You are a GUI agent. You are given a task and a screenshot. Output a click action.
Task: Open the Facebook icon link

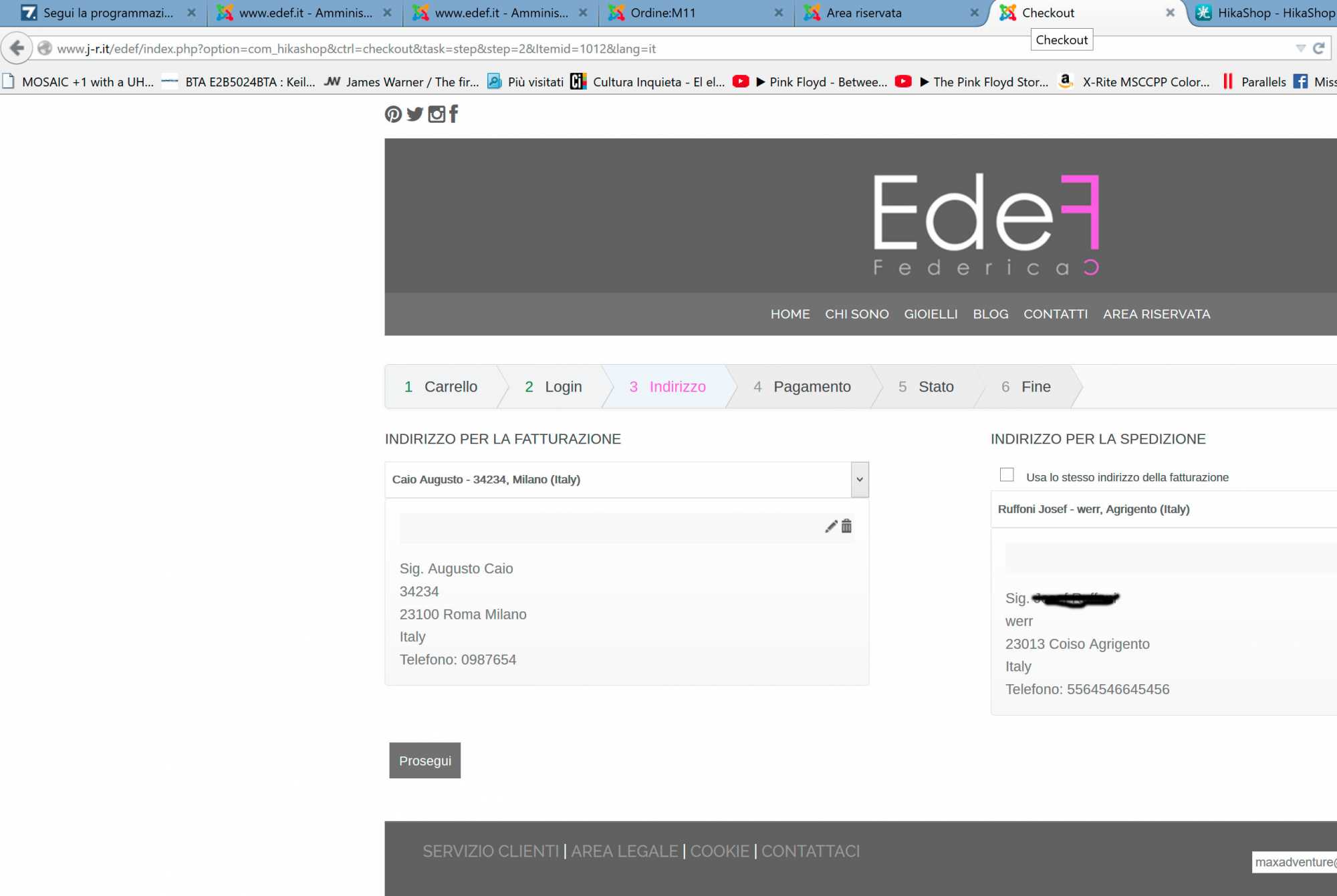454,114
